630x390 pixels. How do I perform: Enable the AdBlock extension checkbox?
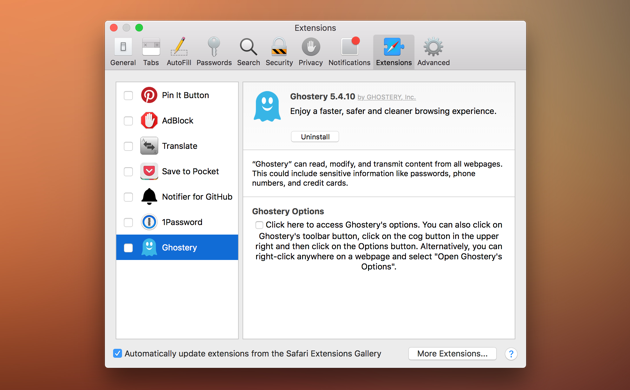[x=128, y=121]
